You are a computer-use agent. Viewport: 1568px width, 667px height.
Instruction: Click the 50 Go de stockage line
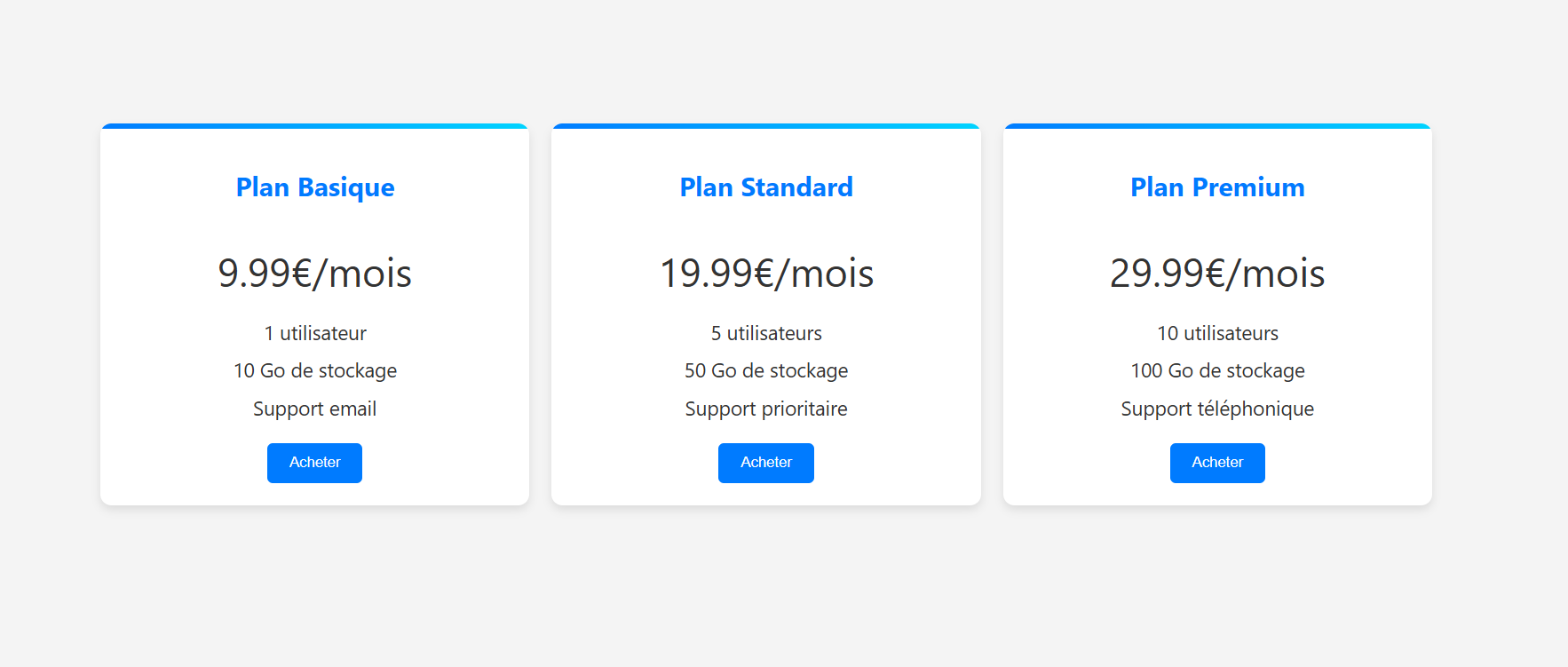pyautogui.click(x=766, y=370)
